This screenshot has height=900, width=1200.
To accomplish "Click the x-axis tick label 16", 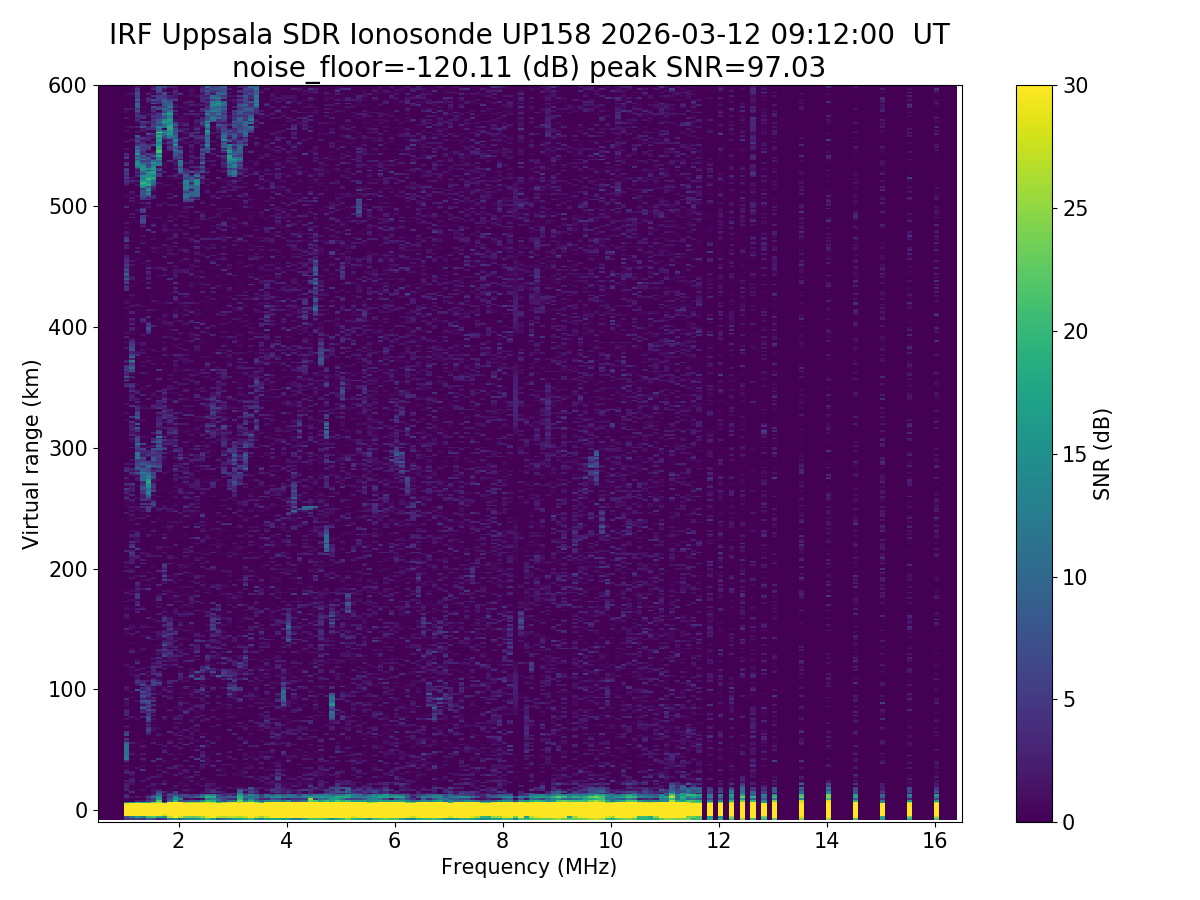I will pyautogui.click(x=935, y=841).
